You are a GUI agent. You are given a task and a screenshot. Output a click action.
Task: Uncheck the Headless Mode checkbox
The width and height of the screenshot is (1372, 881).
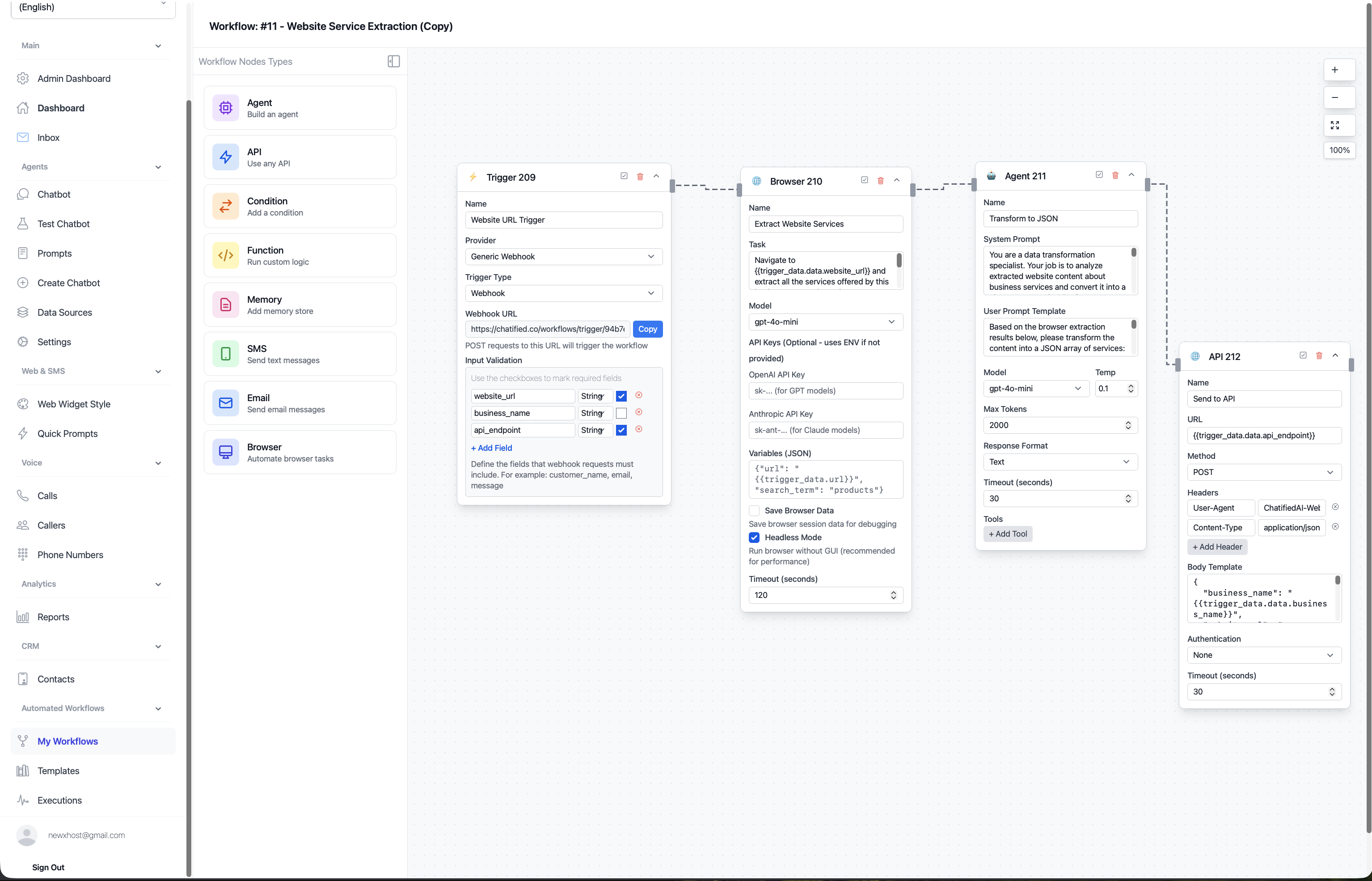[x=754, y=537]
